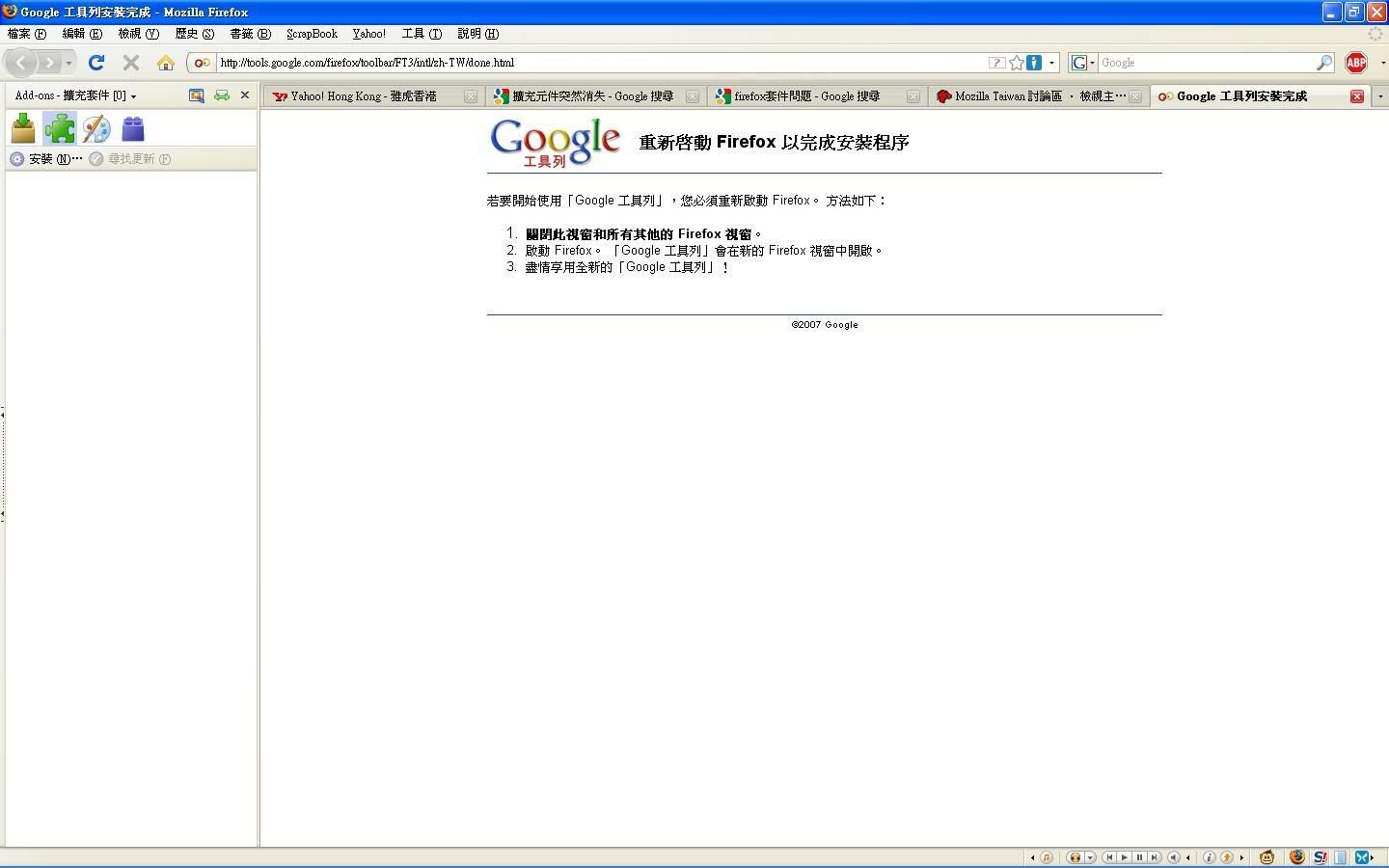Click the green double-arrow sidebar width icon
This screenshot has width=1389, height=868.
222,95
